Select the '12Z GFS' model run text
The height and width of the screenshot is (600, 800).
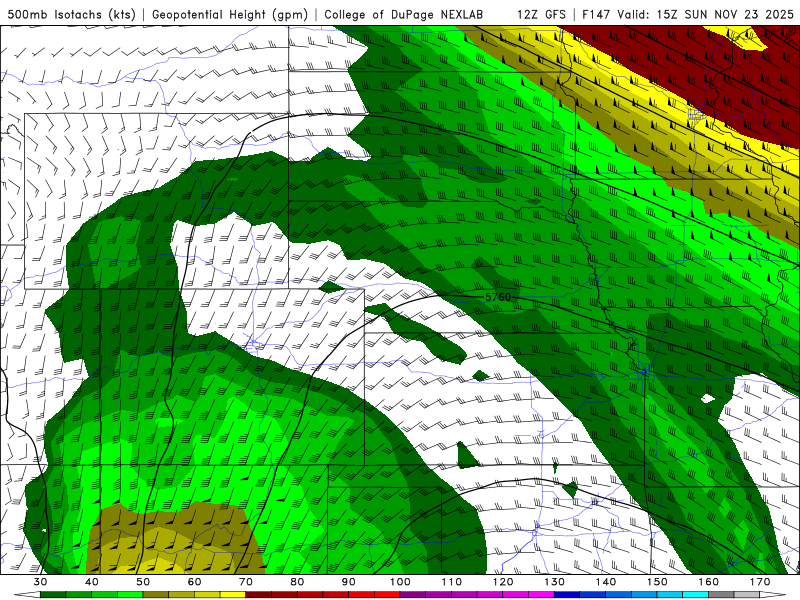pos(541,15)
